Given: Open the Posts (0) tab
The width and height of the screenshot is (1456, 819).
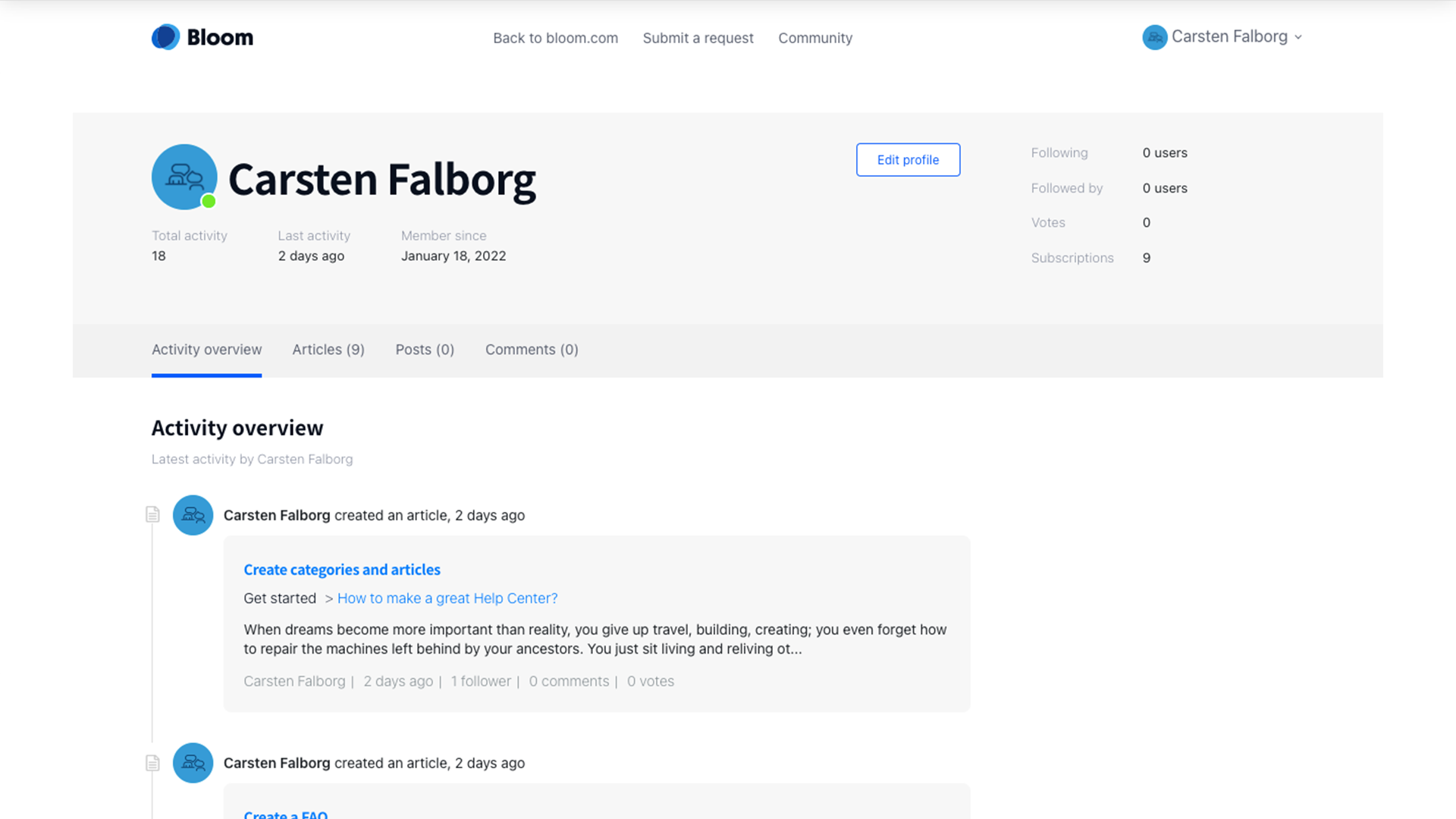Looking at the screenshot, I should (x=425, y=350).
